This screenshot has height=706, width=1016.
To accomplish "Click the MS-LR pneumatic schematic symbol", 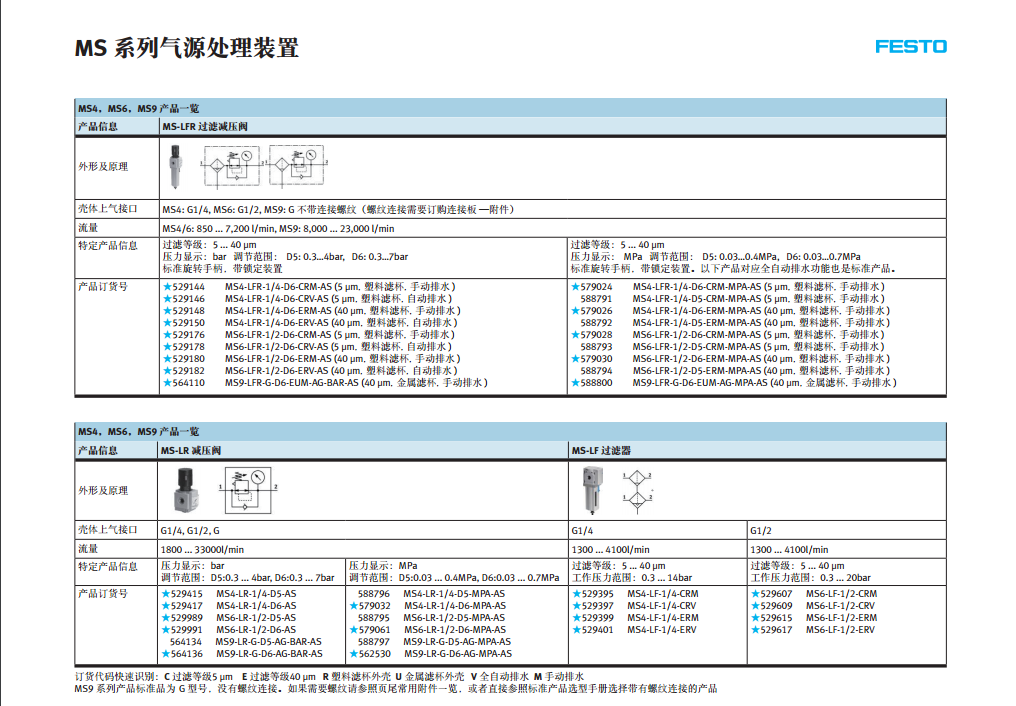I will [x=249, y=490].
